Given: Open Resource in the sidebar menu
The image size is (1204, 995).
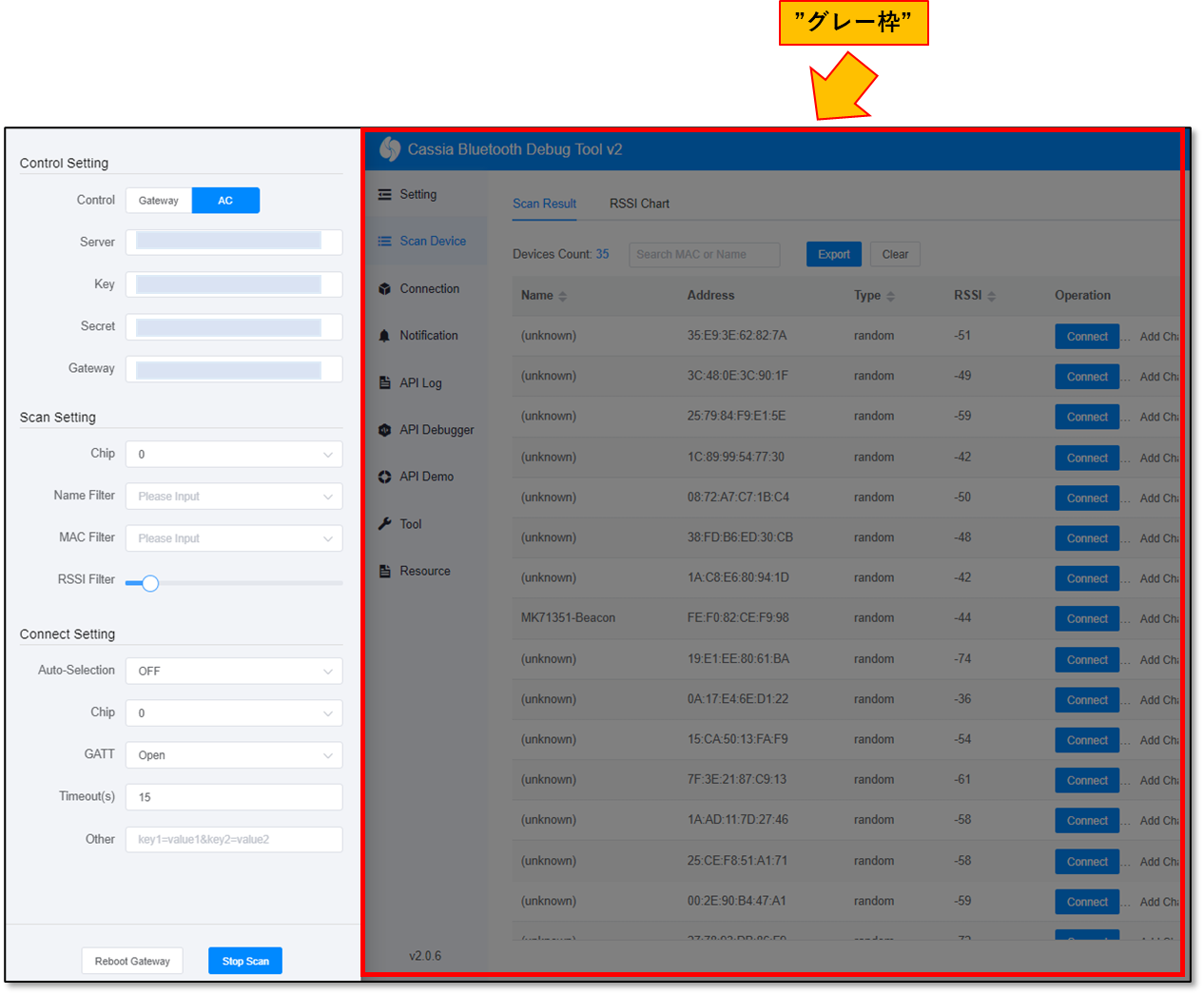Looking at the screenshot, I should [x=425, y=572].
